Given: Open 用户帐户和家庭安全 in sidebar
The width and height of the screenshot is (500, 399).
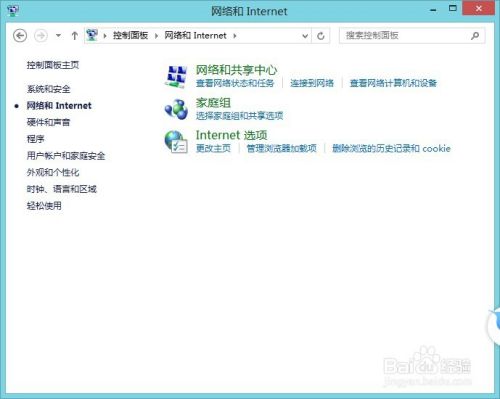Looking at the screenshot, I should 66,156.
